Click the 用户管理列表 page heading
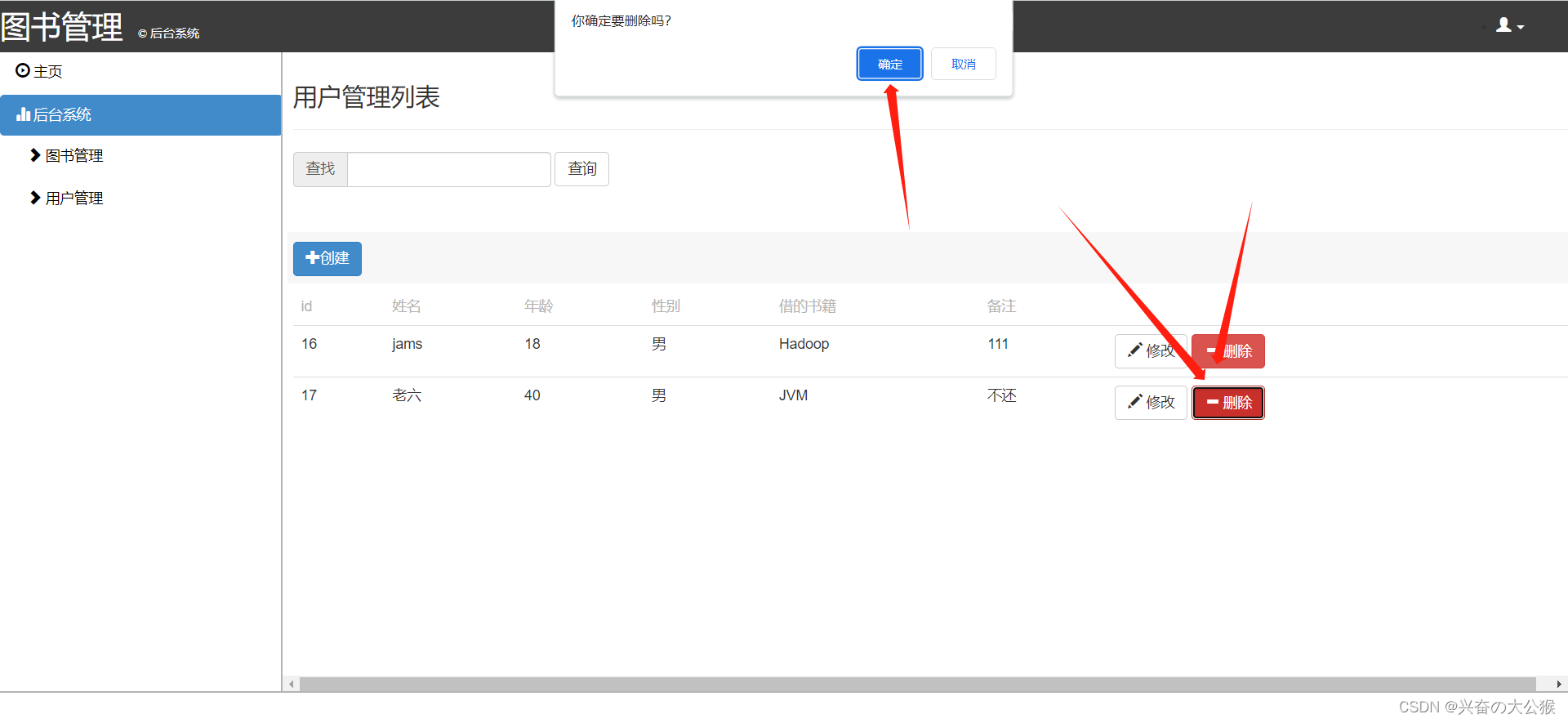This screenshot has height=723, width=1568. pos(367,97)
